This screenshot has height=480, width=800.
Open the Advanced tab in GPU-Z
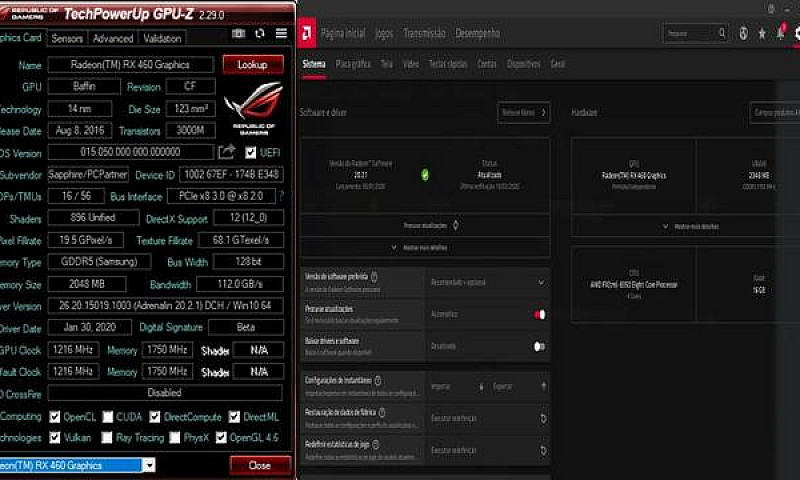[113, 38]
